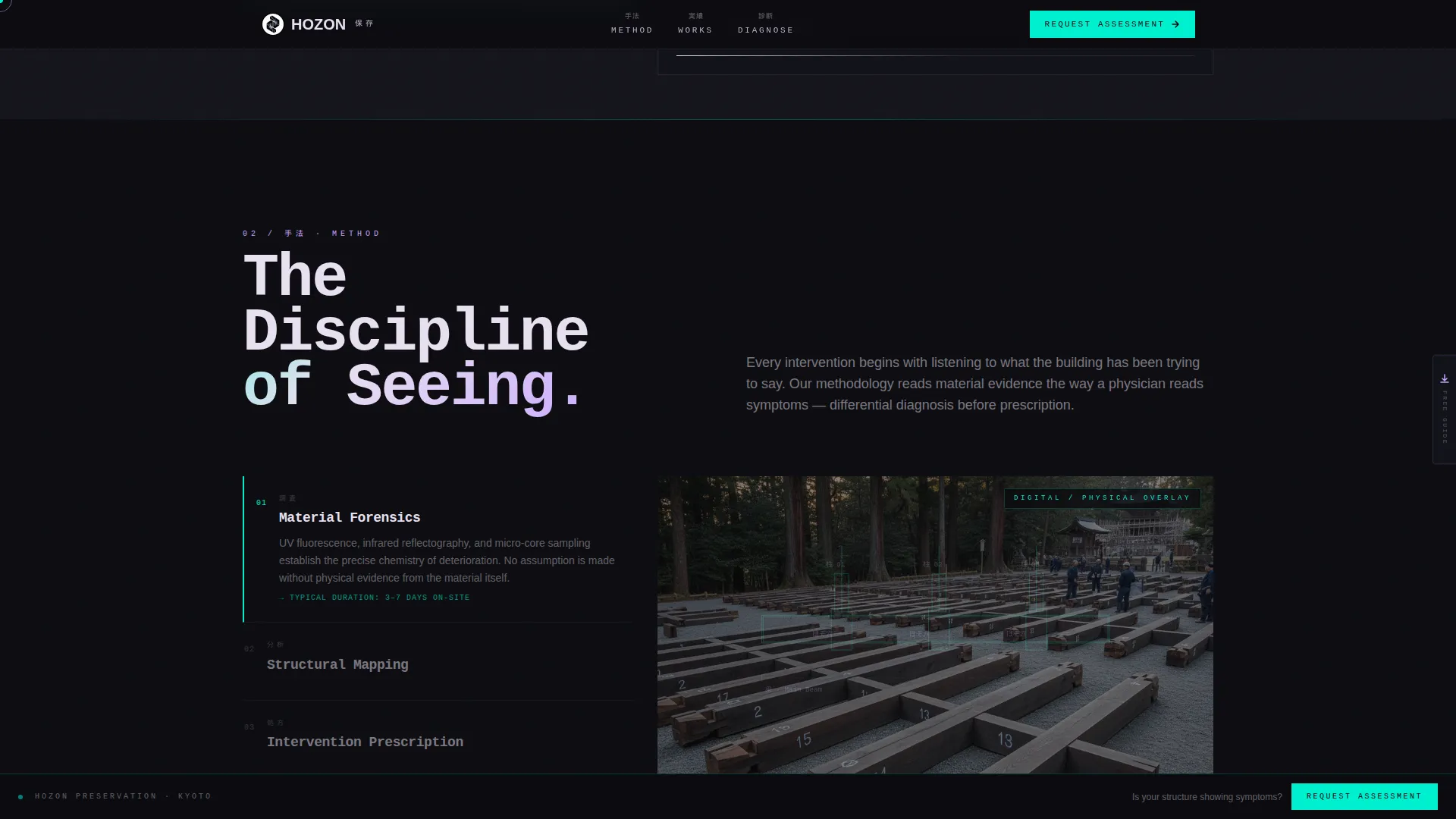Open the Diagnose nav item
Screen dimensions: 1456x819
[x=765, y=24]
